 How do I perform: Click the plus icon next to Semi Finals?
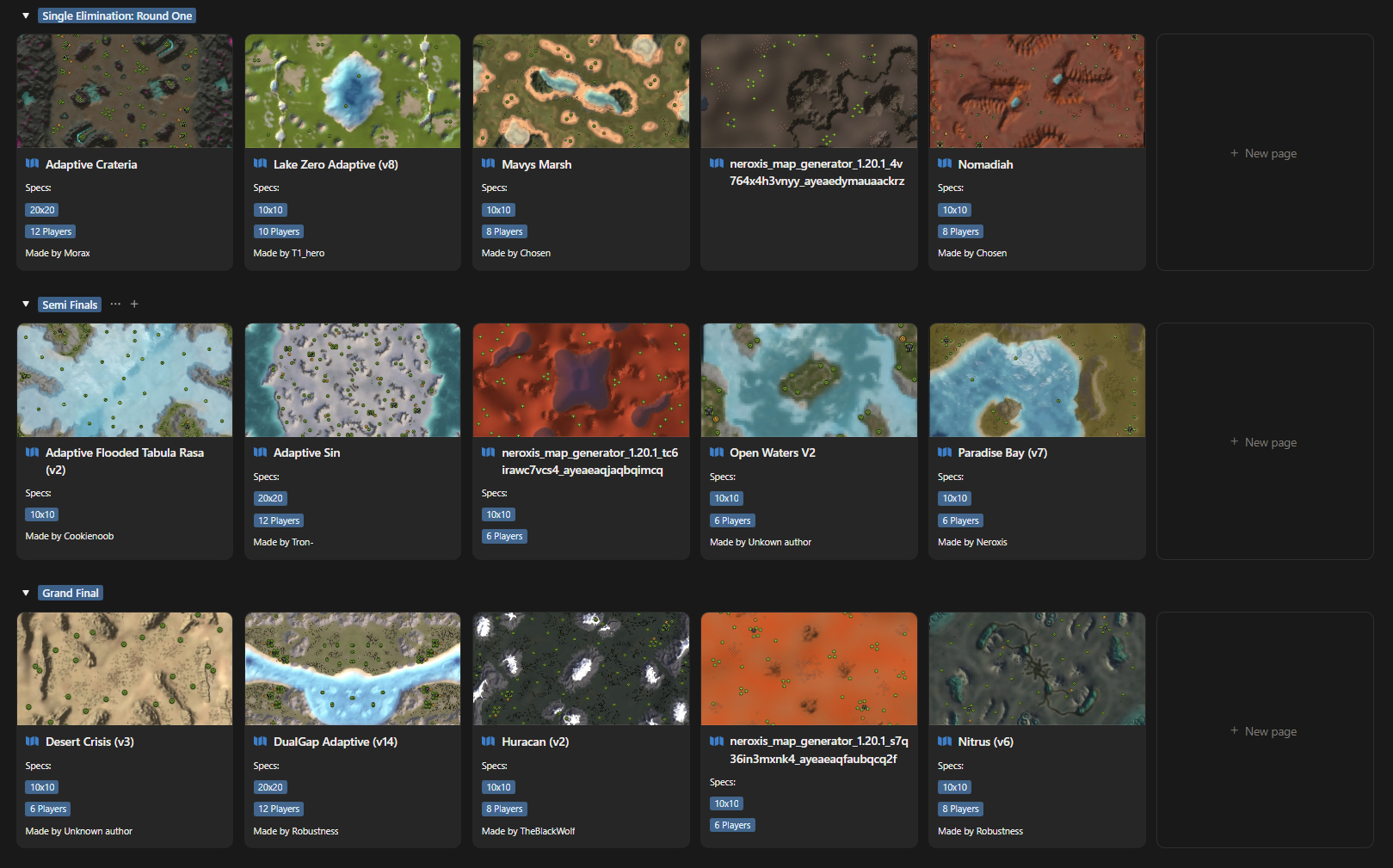coord(134,304)
